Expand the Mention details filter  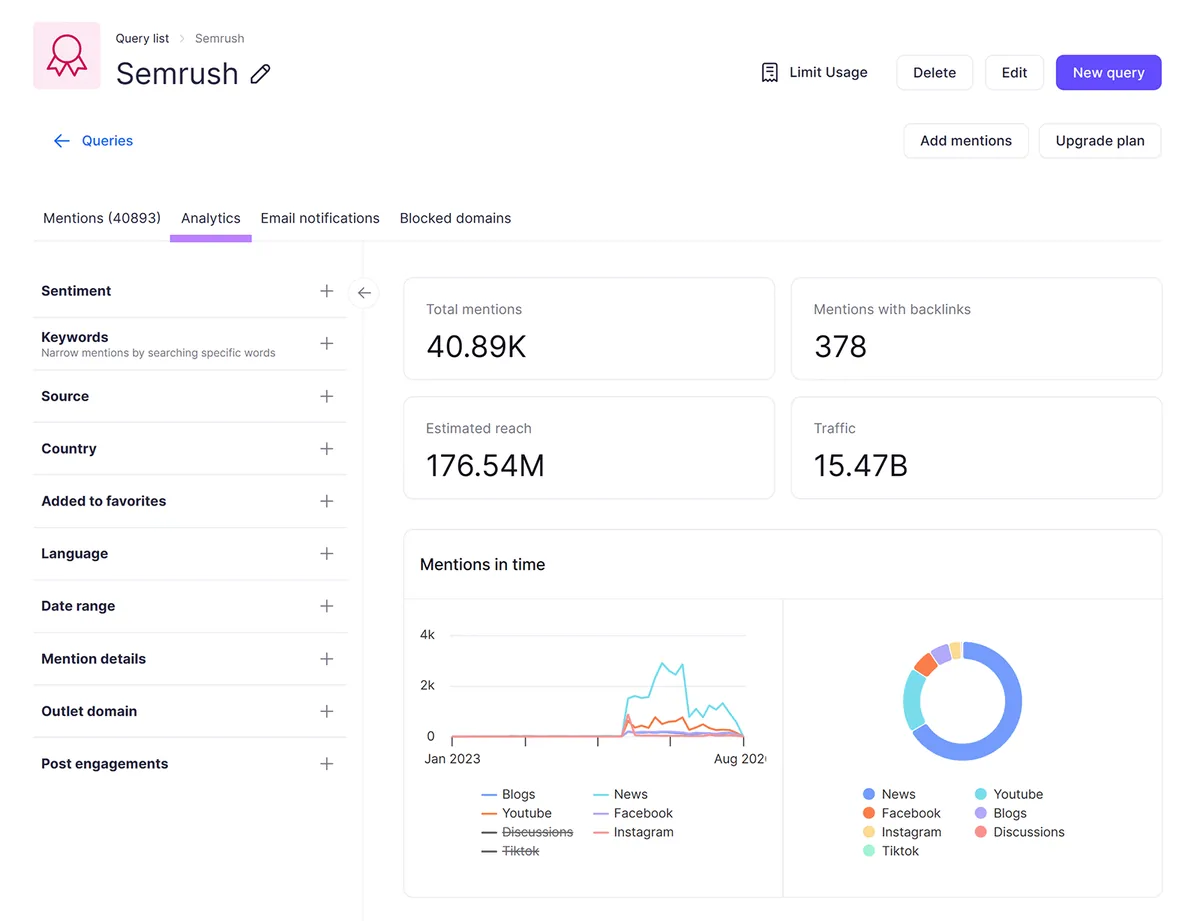[326, 659]
